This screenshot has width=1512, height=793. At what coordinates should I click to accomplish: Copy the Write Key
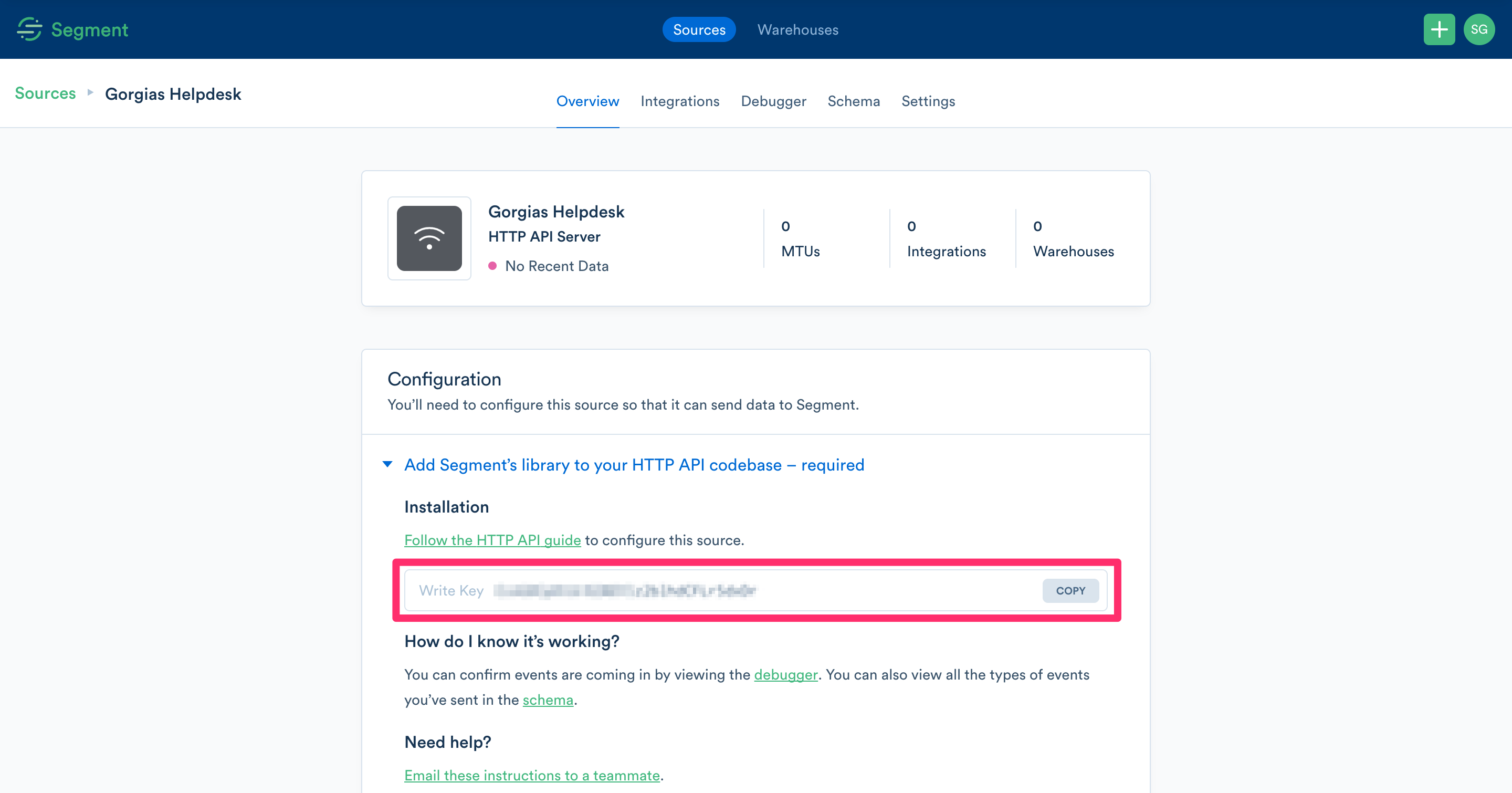coord(1070,590)
